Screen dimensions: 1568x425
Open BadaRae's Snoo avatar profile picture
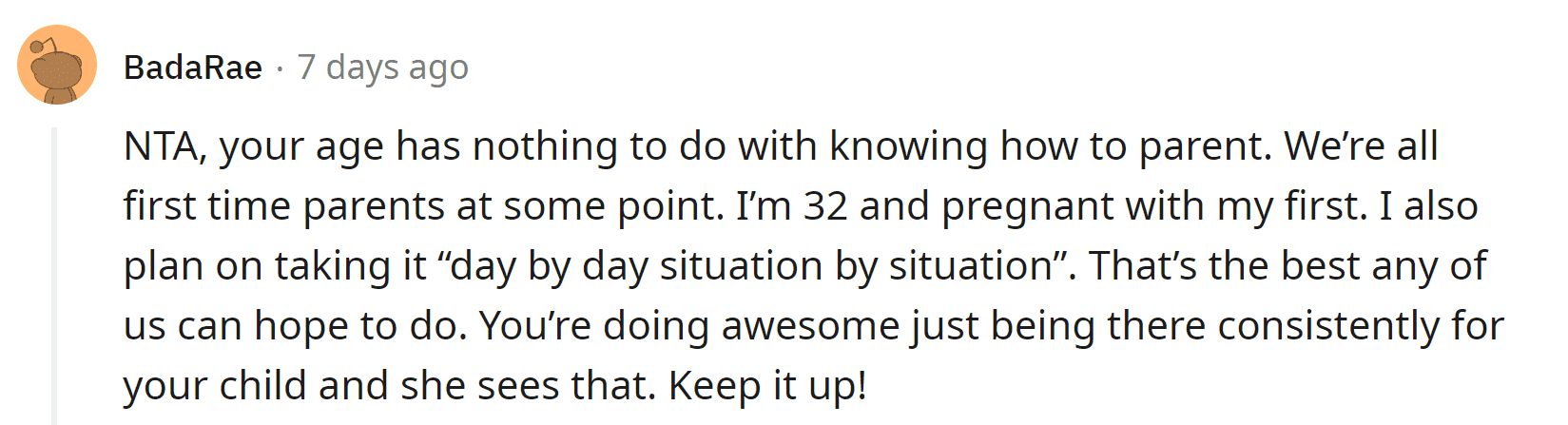tap(57, 66)
